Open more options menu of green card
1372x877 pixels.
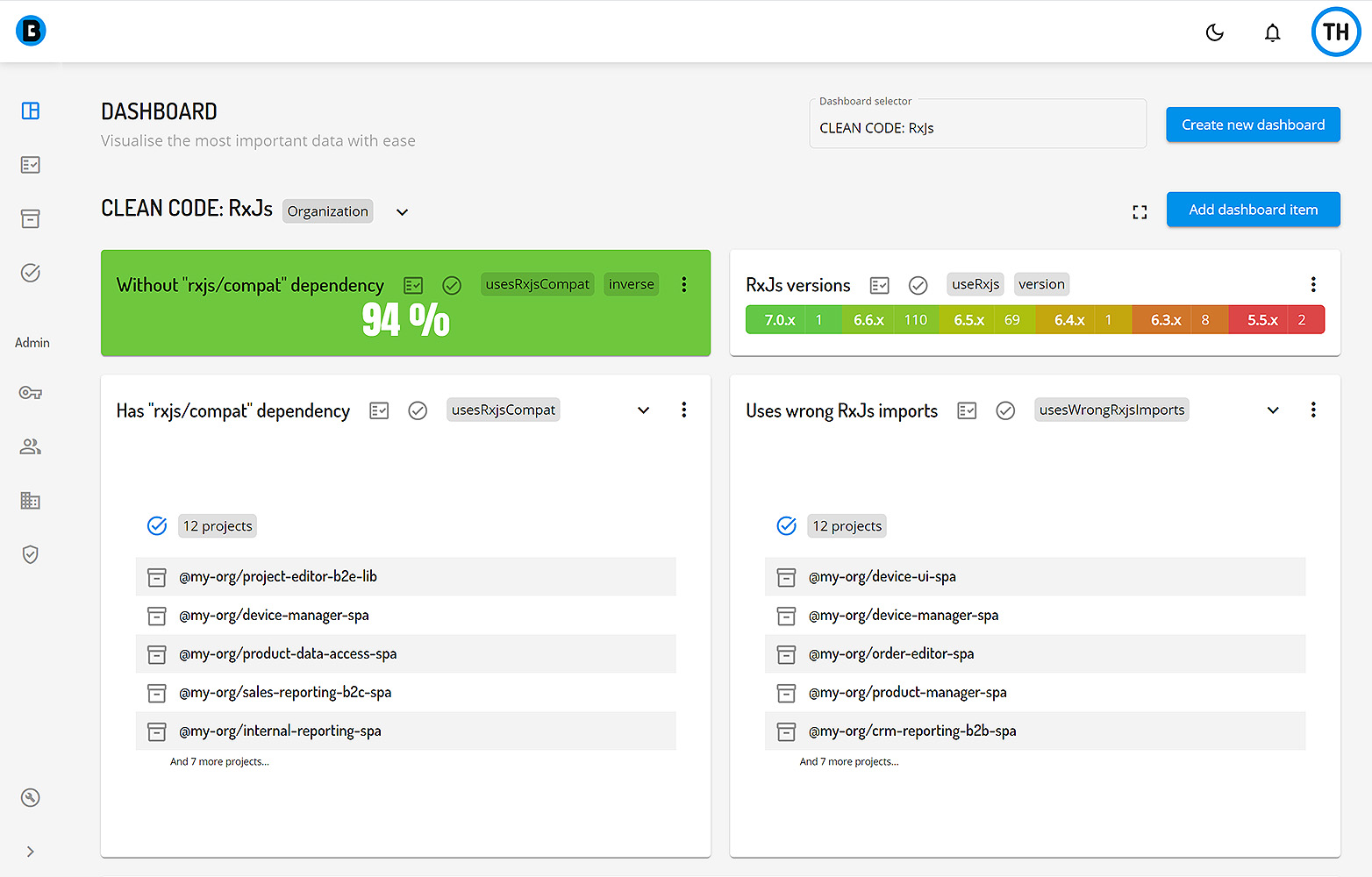point(684,284)
